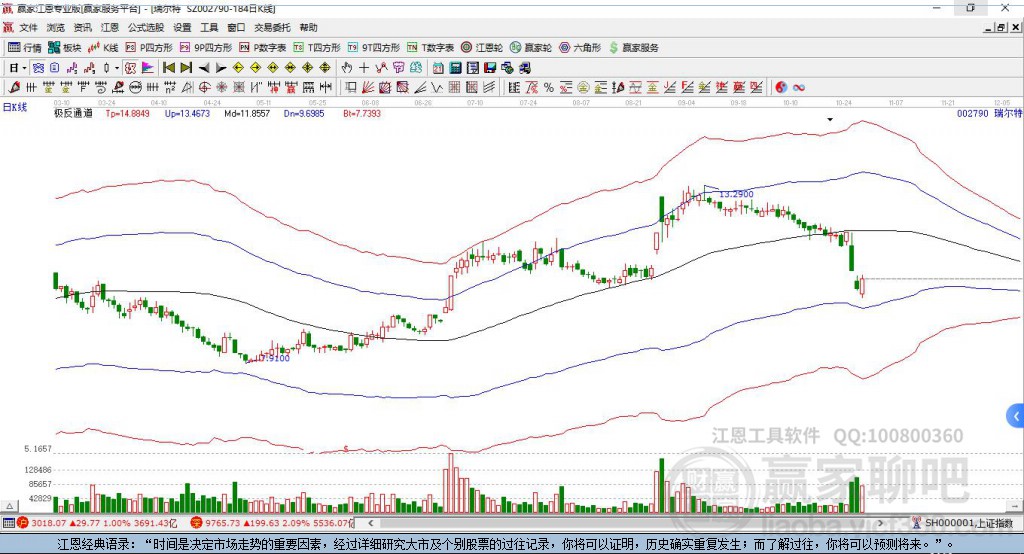Open the 设置 menu

pos(182,27)
